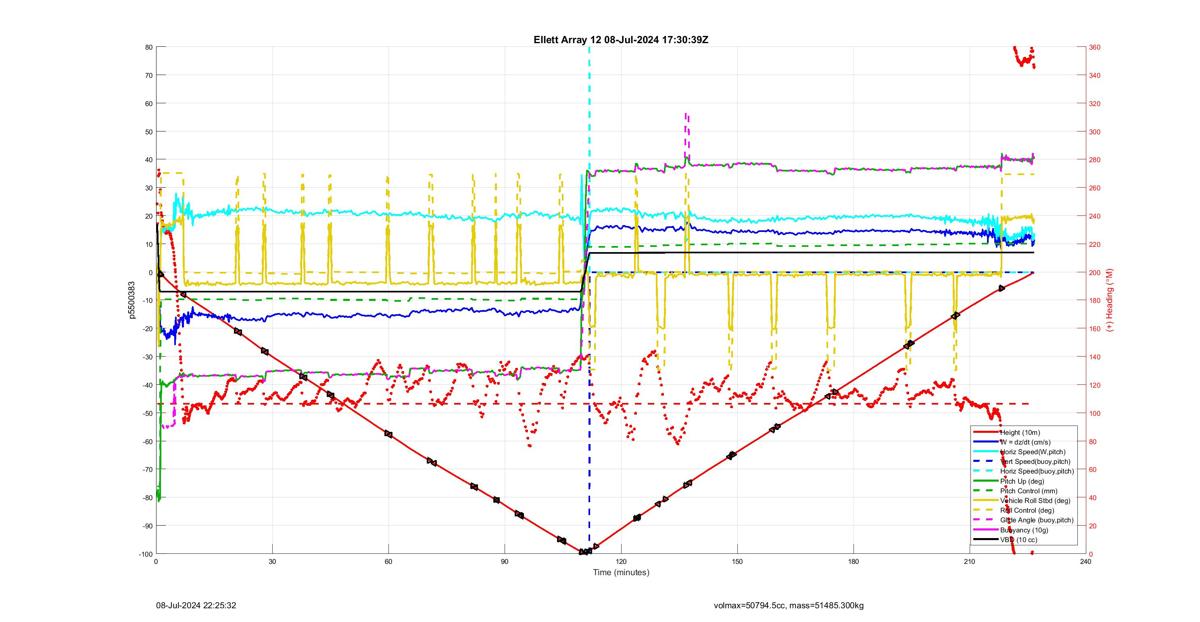Click the footer timestamp "08-Jul-2024 22:25:32"
Image resolution: width=1200 pixels, height=622 pixels.
[196, 605]
